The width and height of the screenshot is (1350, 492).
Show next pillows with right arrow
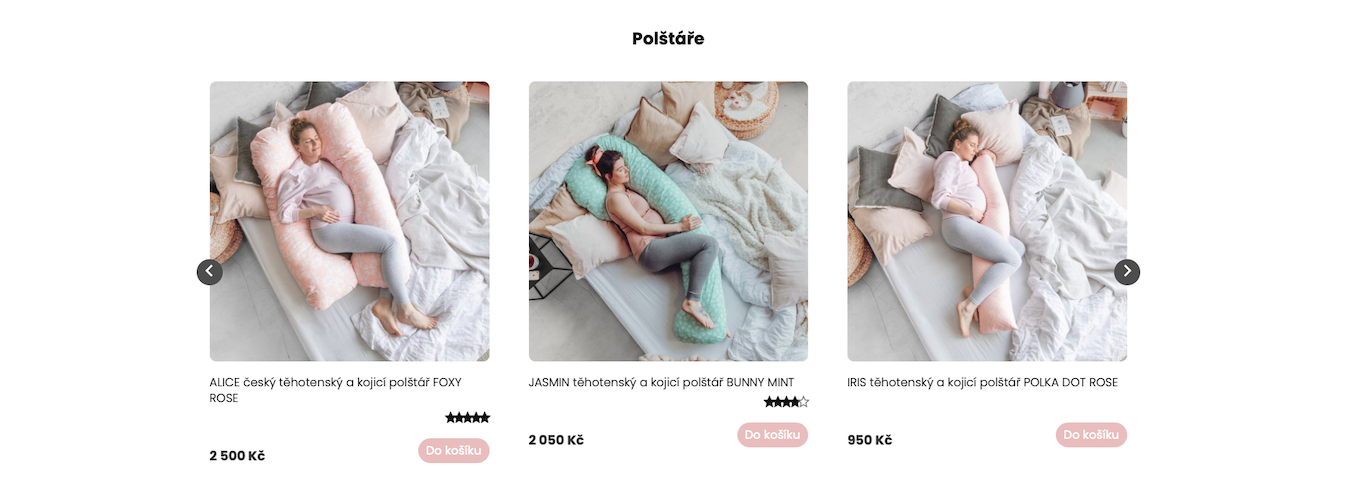[1127, 272]
